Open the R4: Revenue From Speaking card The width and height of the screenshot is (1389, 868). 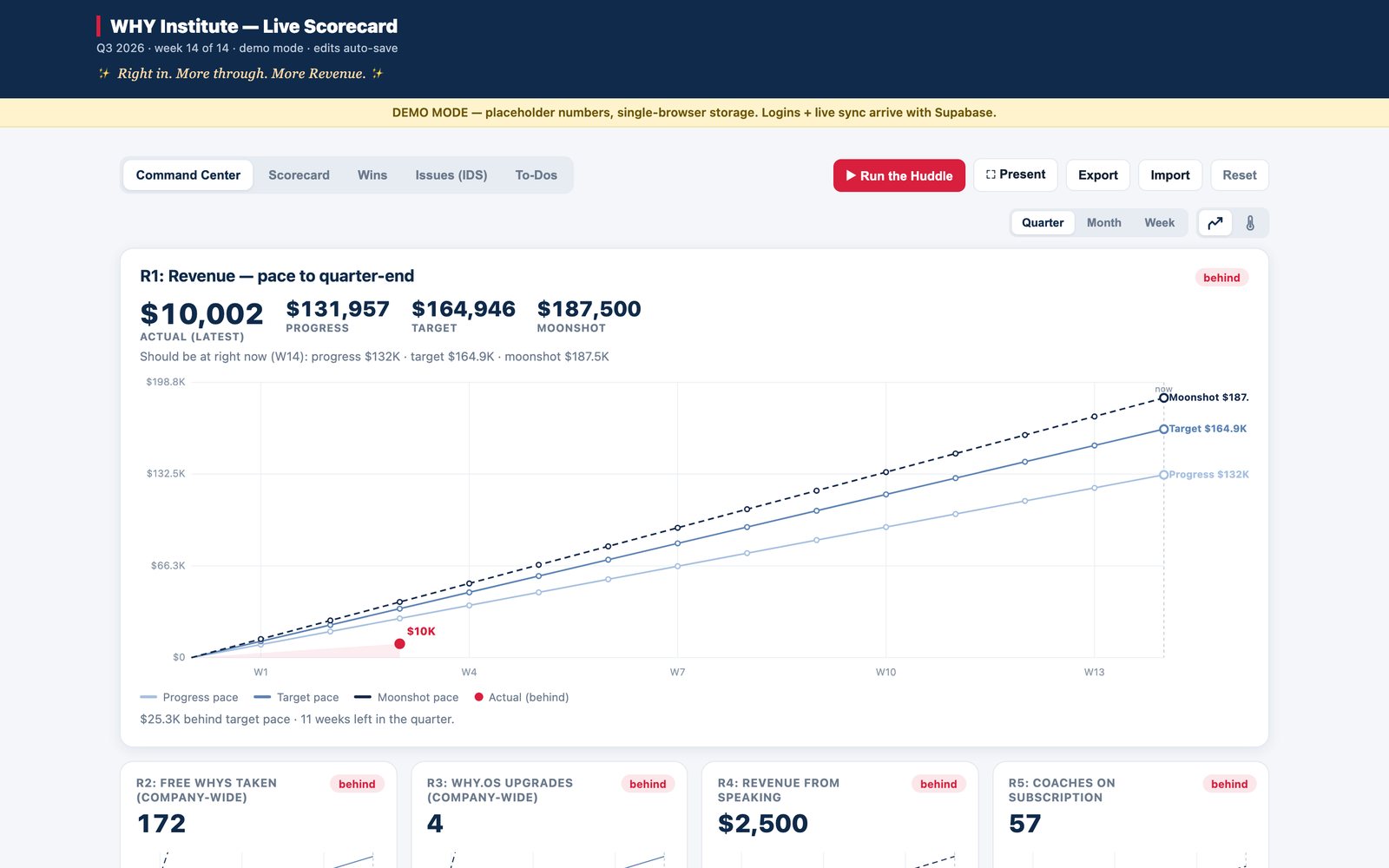coord(840,814)
